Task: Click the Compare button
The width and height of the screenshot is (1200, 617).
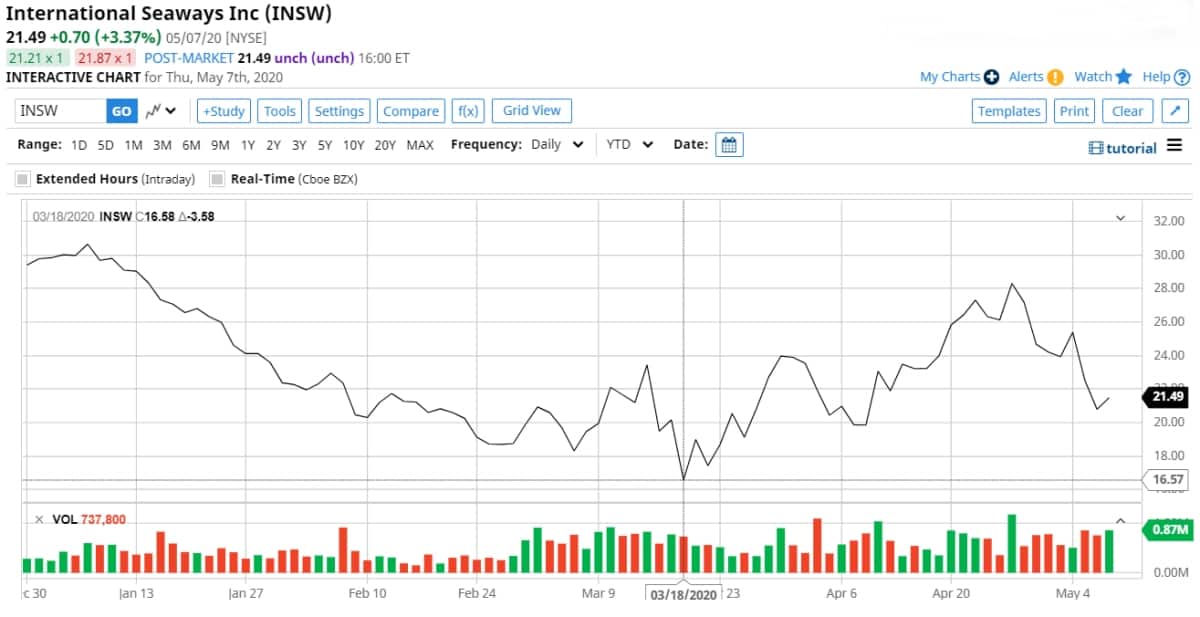Action: tap(411, 111)
